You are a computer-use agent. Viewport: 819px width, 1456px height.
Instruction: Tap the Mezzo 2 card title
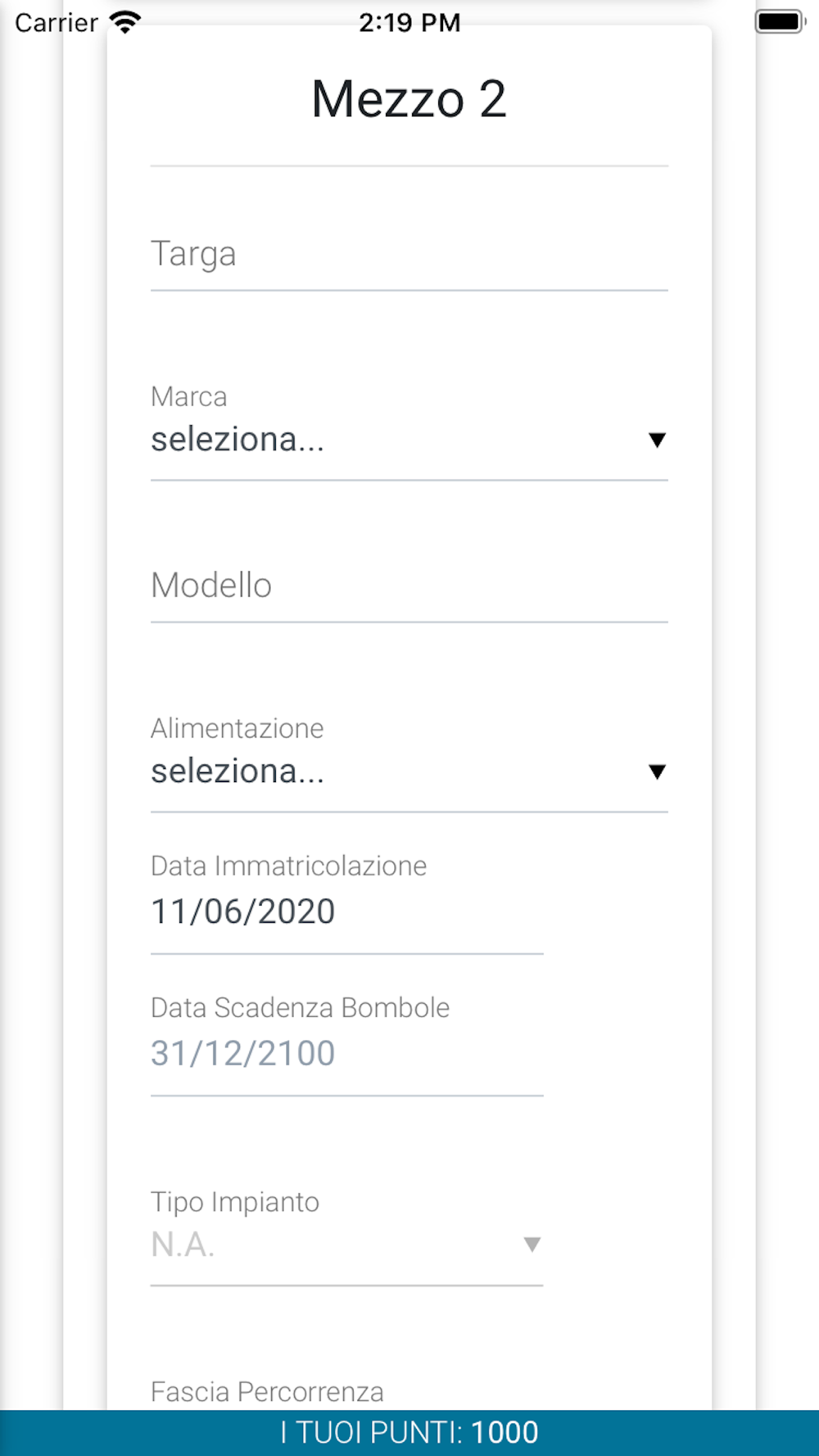click(409, 100)
